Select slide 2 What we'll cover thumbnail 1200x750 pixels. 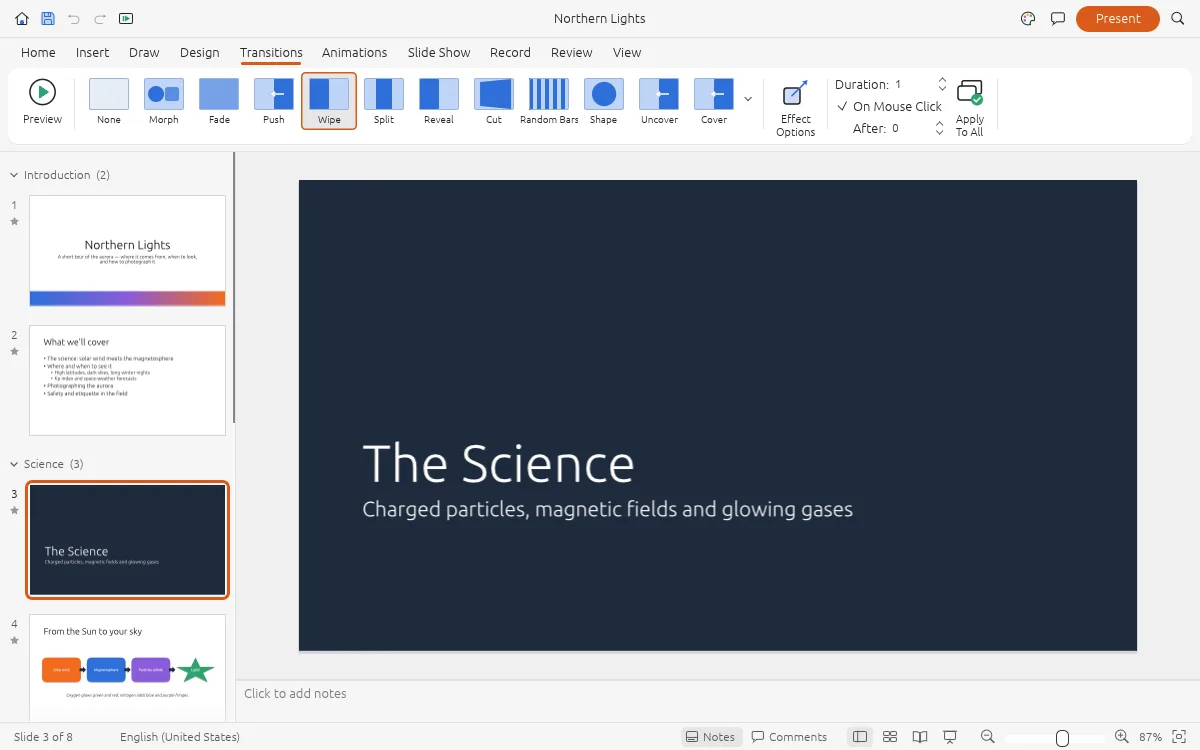coord(128,380)
